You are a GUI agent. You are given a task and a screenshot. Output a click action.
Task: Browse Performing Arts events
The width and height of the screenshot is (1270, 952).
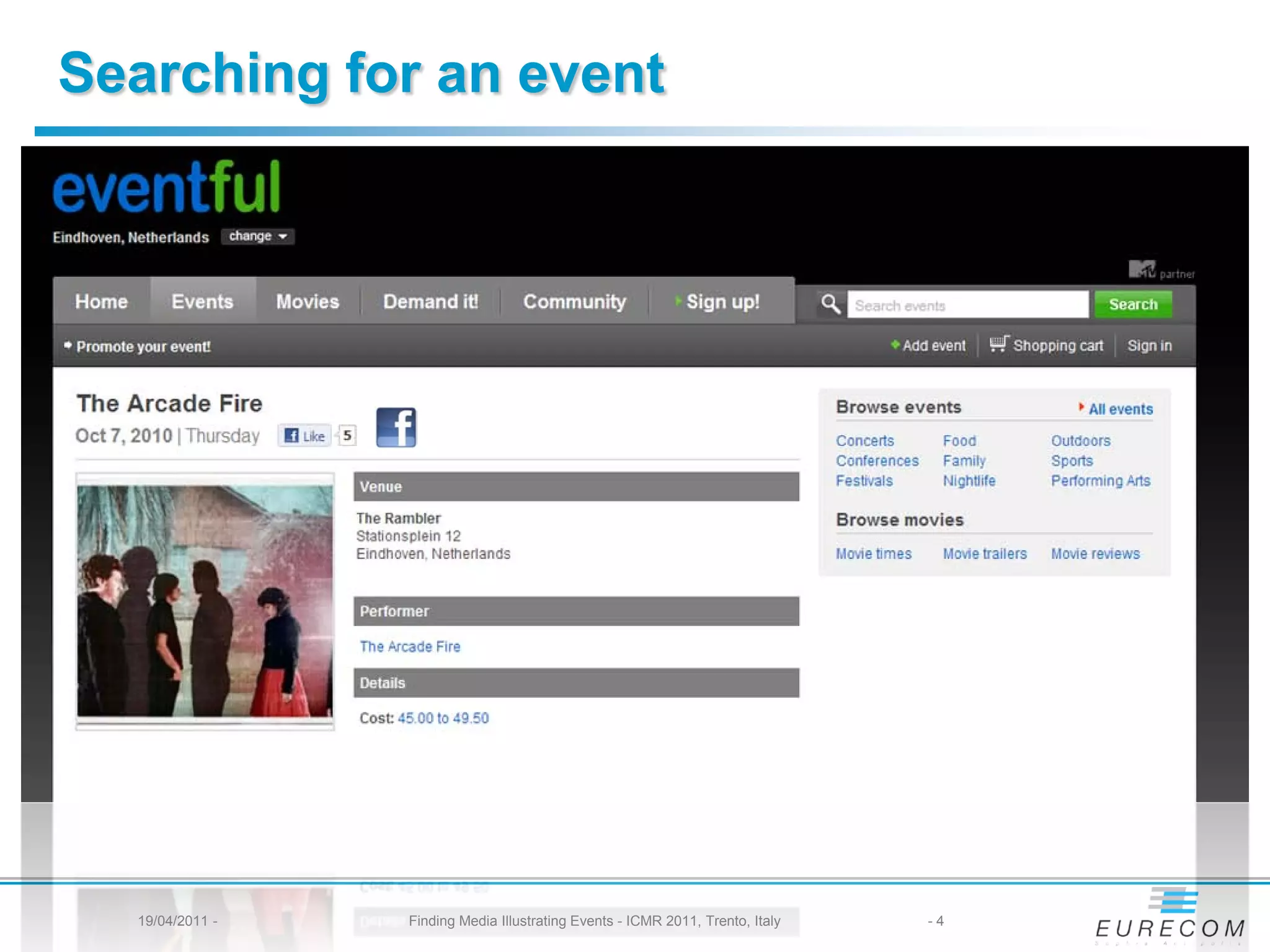coord(1101,480)
